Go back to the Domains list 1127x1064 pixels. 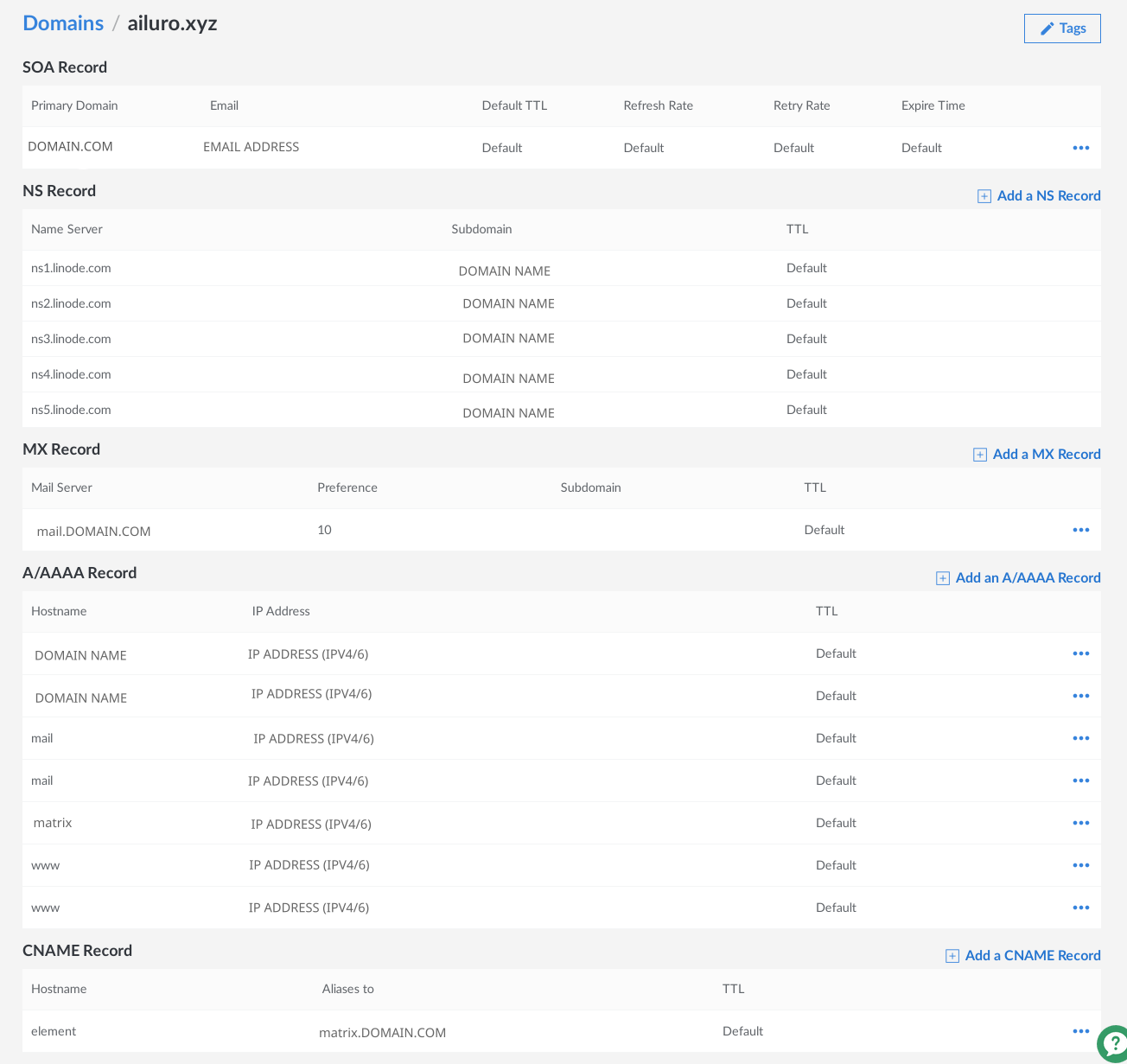(63, 23)
